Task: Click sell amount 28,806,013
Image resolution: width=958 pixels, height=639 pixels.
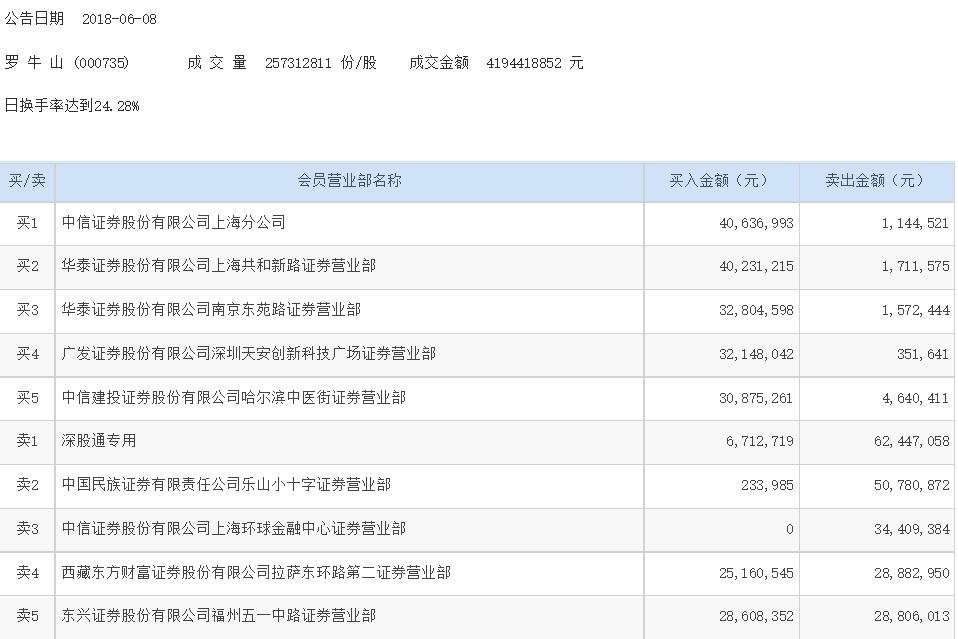Action: point(912,616)
